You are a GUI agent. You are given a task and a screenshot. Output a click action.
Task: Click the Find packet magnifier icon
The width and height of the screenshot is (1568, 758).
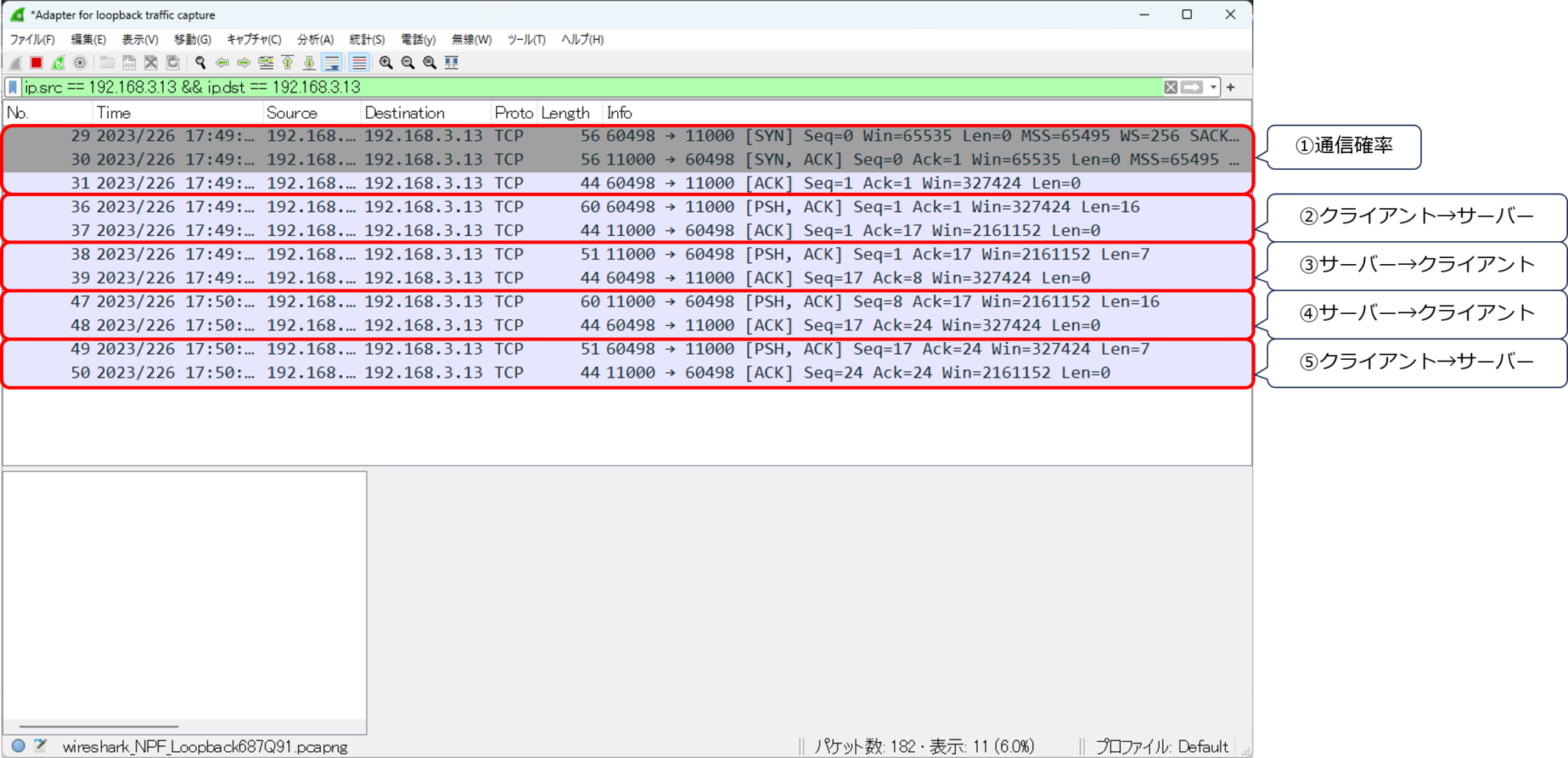[200, 63]
